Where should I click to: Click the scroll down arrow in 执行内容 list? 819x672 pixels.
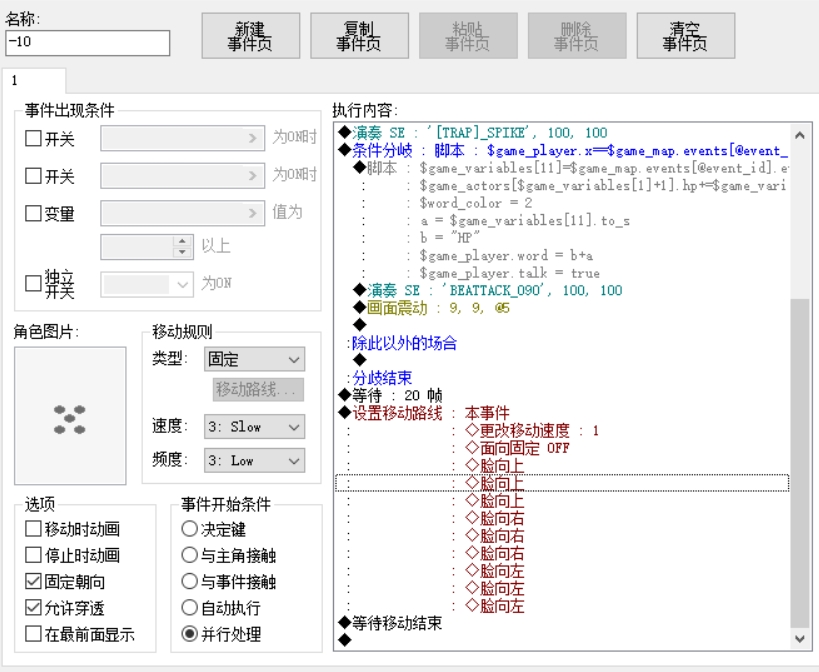tap(800, 639)
